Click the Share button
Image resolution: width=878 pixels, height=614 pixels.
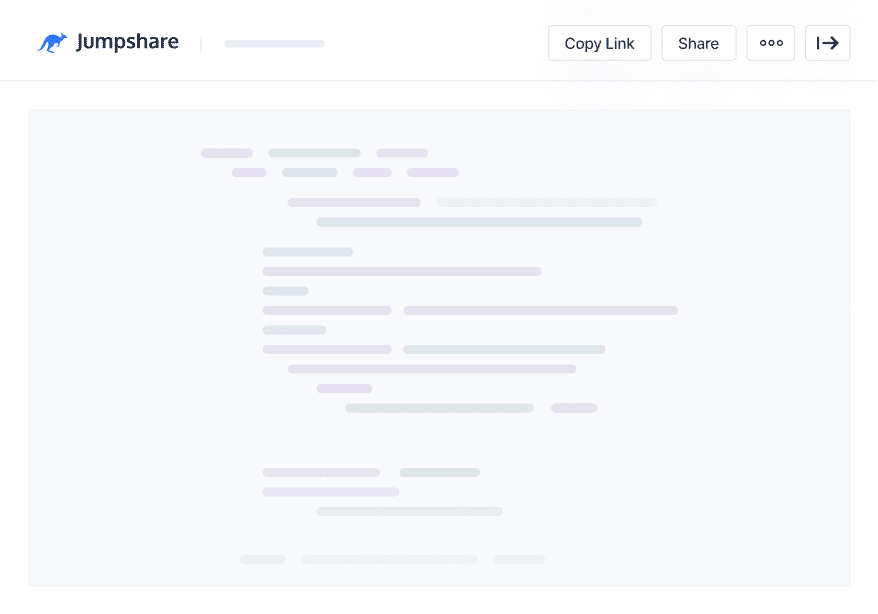[698, 43]
